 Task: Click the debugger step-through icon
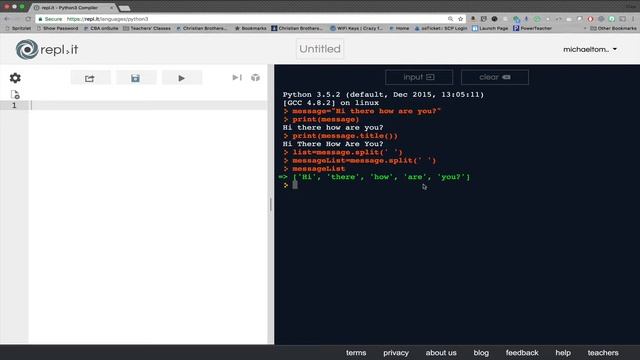[x=237, y=78]
